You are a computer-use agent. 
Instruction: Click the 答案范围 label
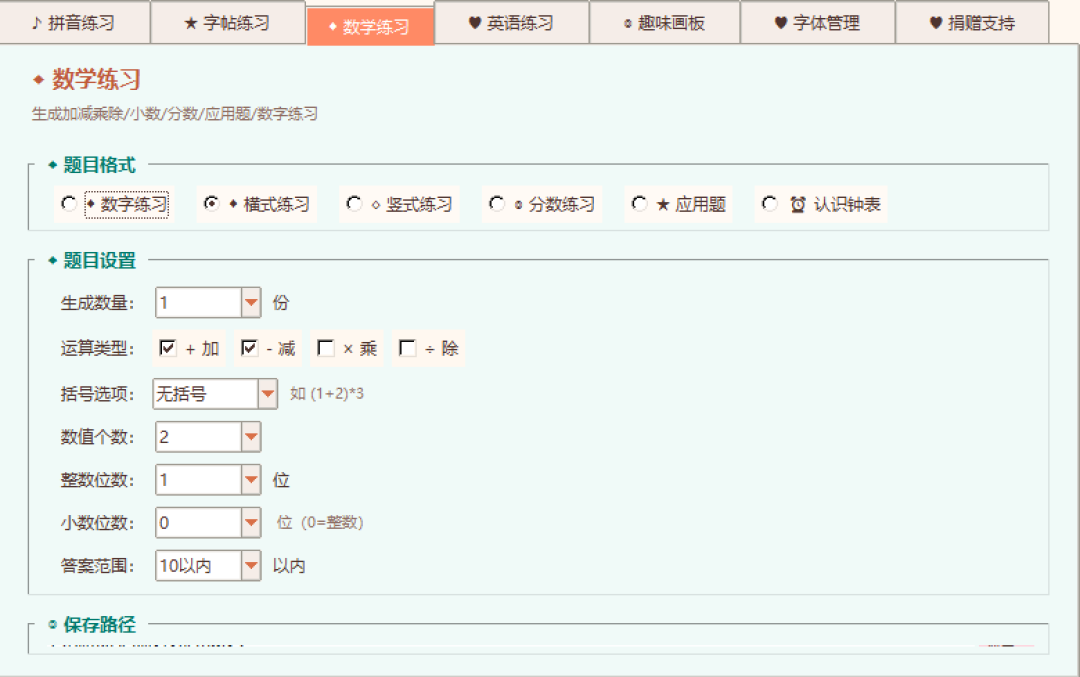[97, 566]
